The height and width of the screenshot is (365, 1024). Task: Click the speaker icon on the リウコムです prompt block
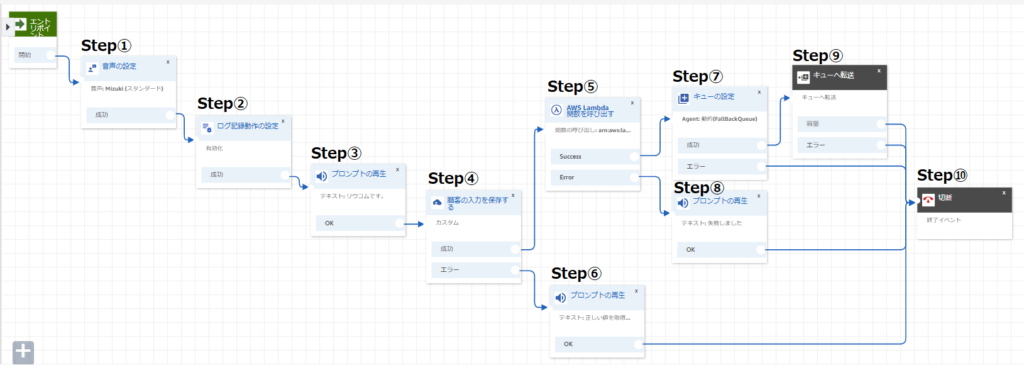(321, 176)
